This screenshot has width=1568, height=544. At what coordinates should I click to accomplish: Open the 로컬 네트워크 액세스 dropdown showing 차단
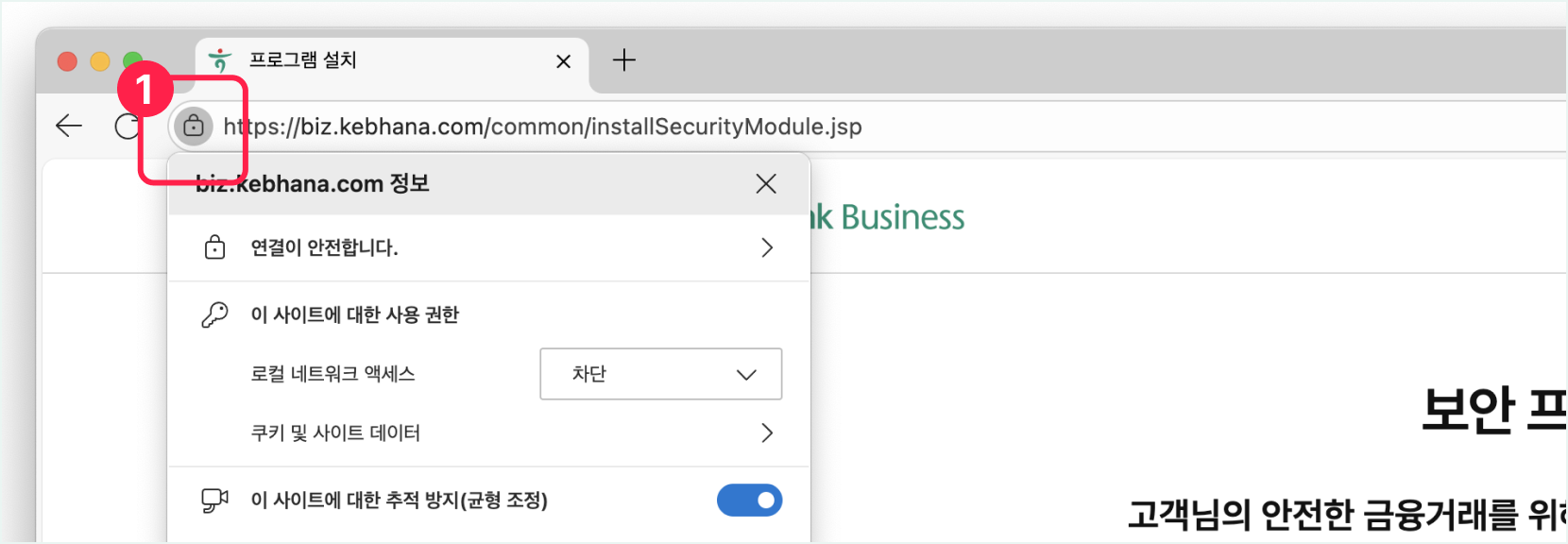pos(660,374)
